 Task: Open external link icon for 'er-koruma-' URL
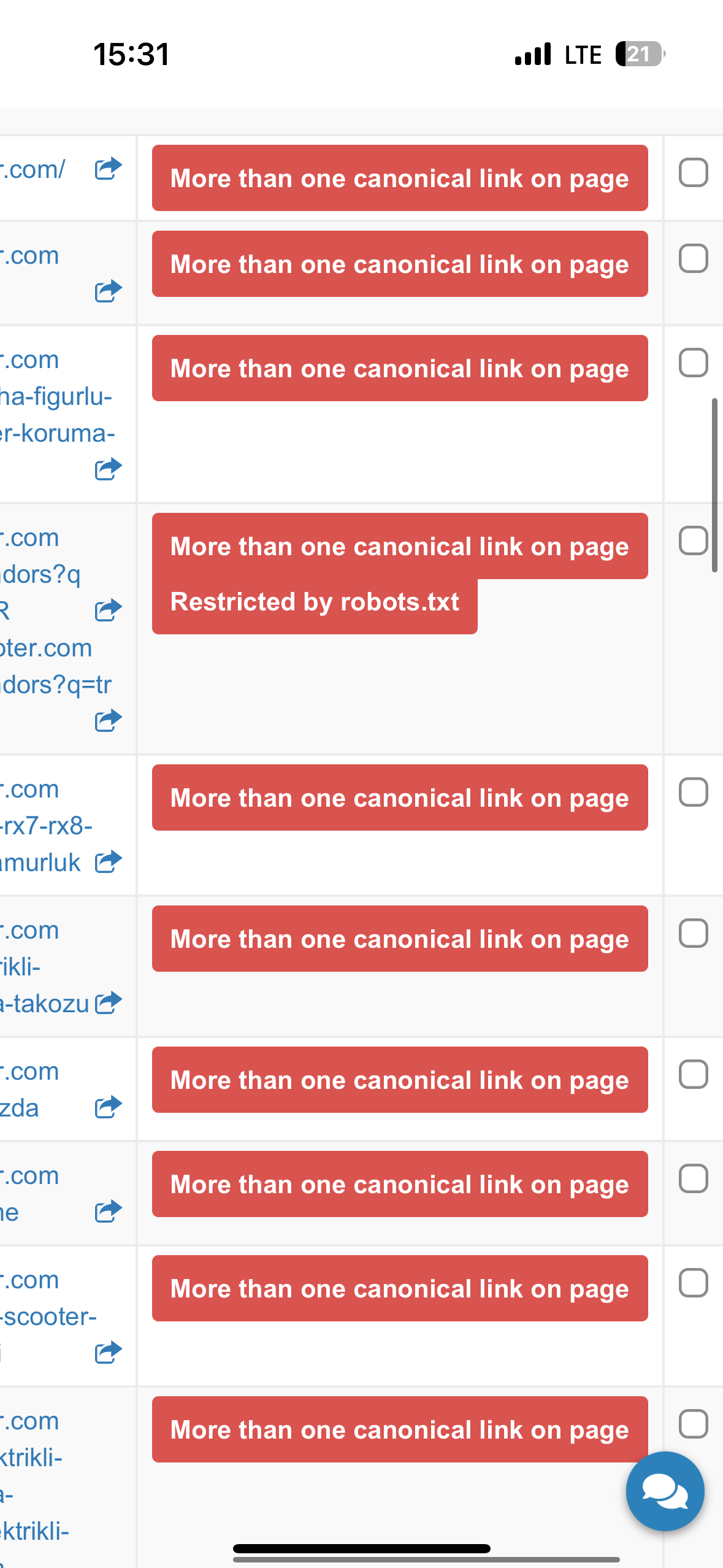[109, 469]
